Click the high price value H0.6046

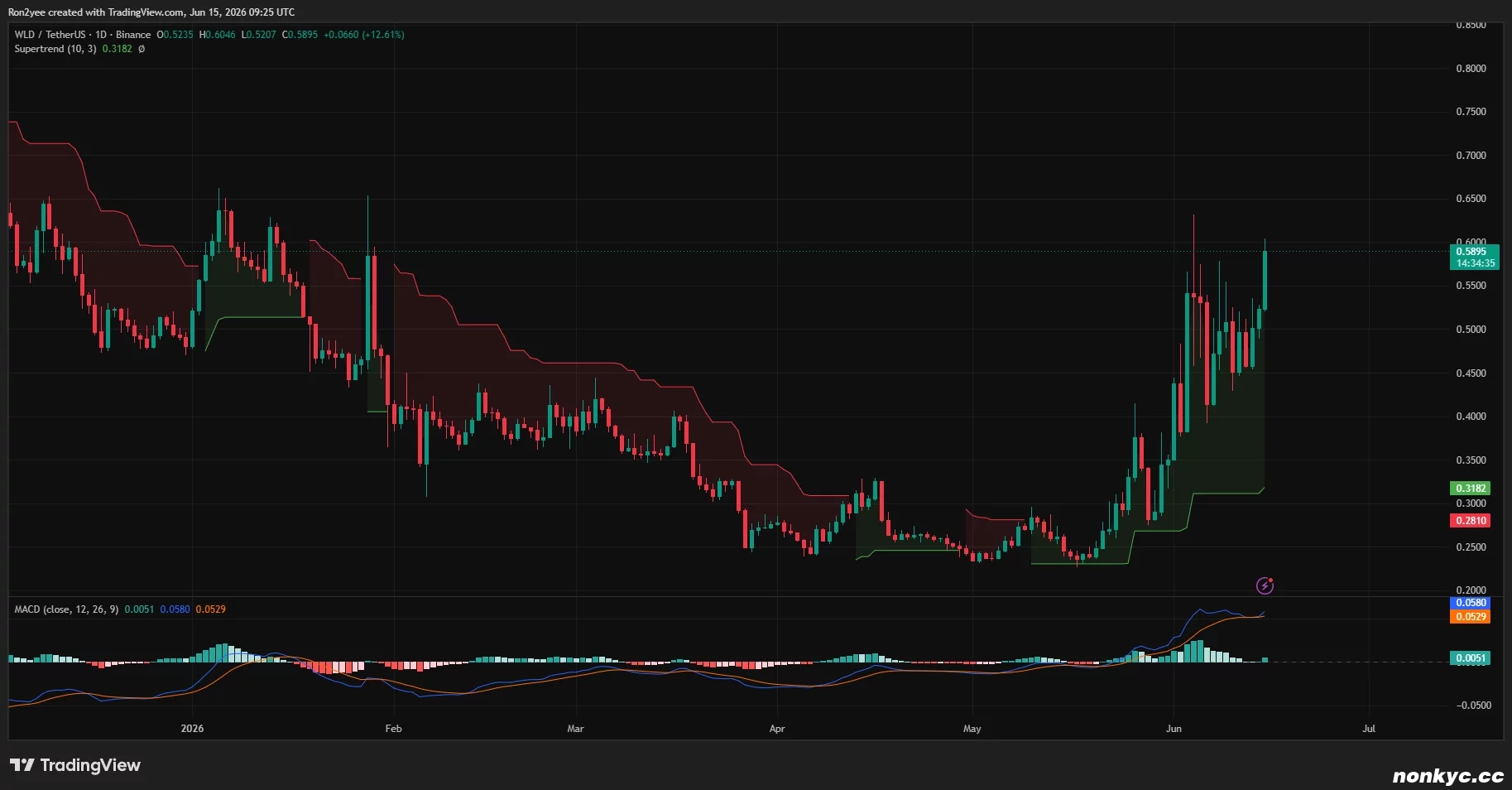coord(217,35)
